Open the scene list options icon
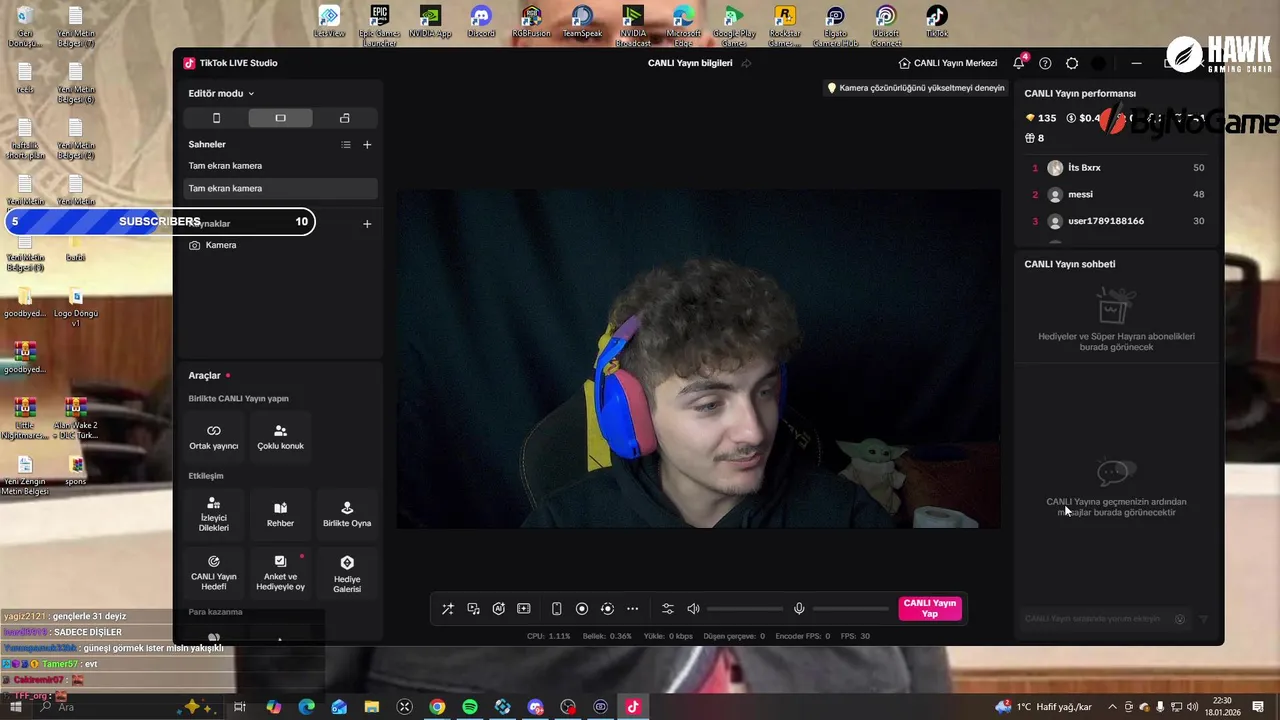1280x720 pixels. pos(346,145)
